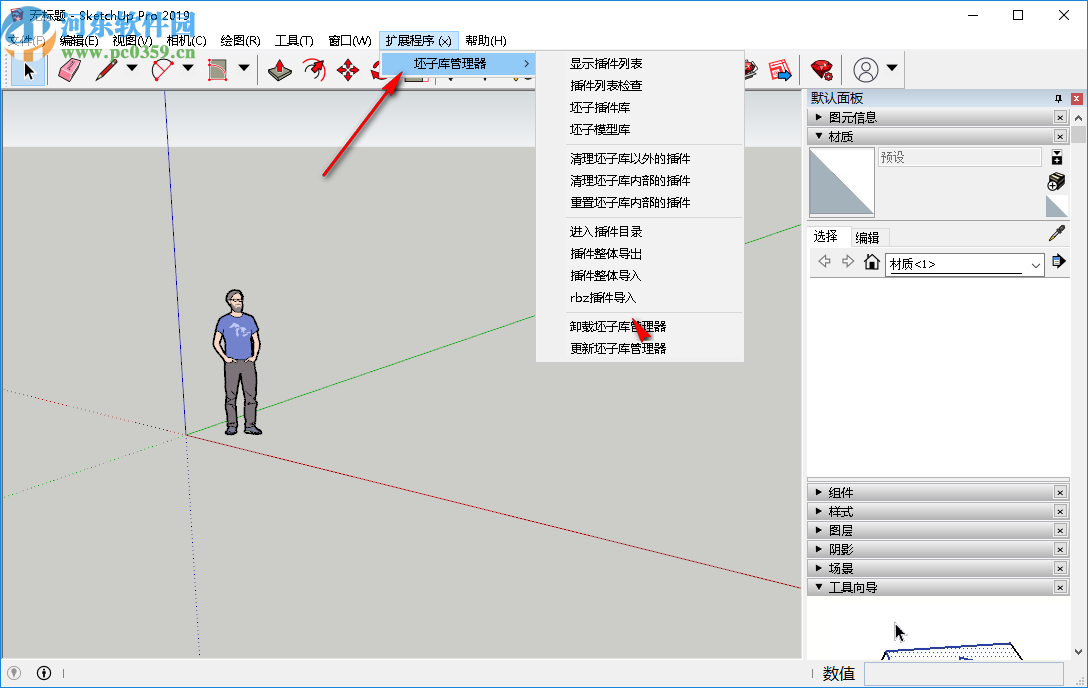Viewport: 1088px width, 688px height.
Task: Open the Extension Manager ruby icon
Action: [822, 70]
